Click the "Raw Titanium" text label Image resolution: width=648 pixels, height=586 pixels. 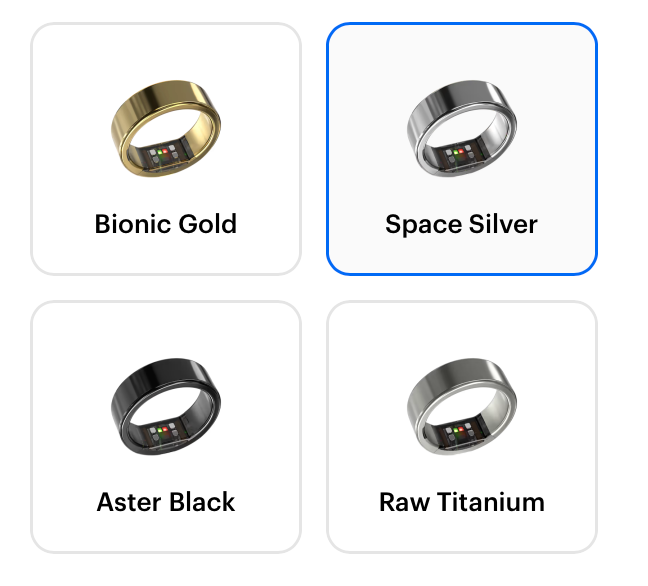[x=462, y=501]
